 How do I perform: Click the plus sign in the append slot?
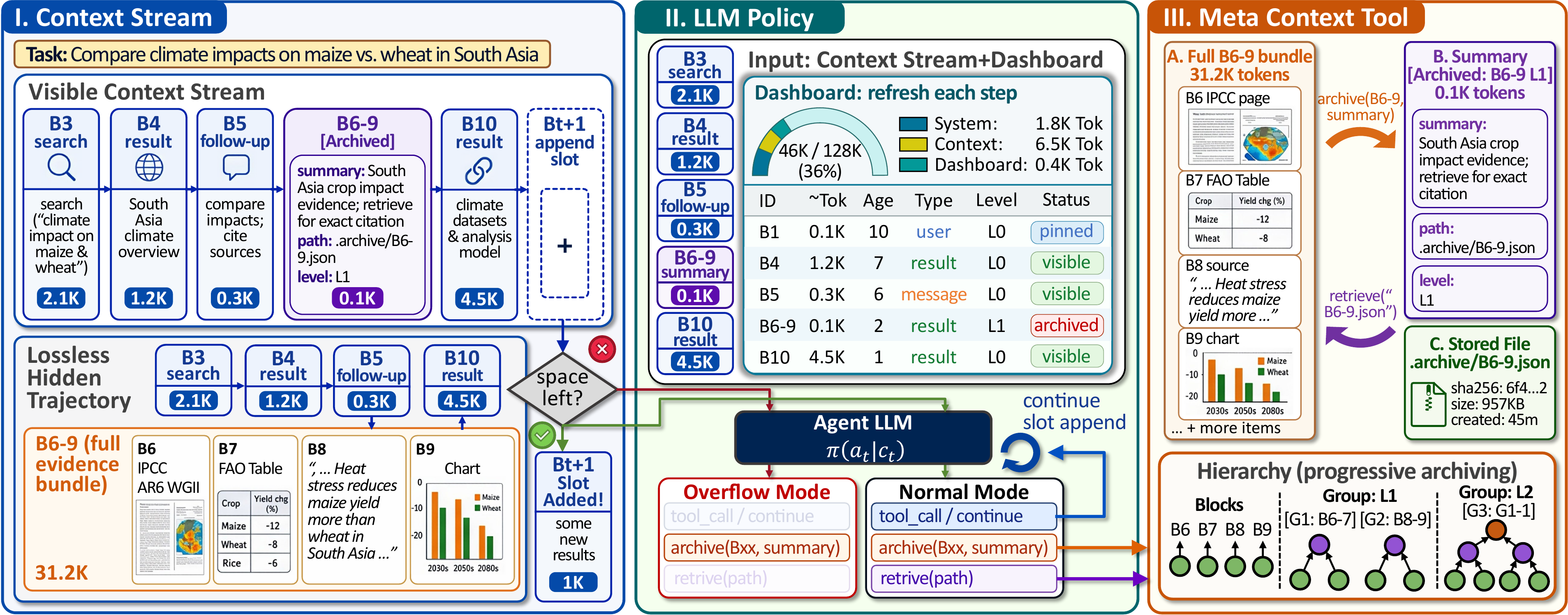click(564, 246)
